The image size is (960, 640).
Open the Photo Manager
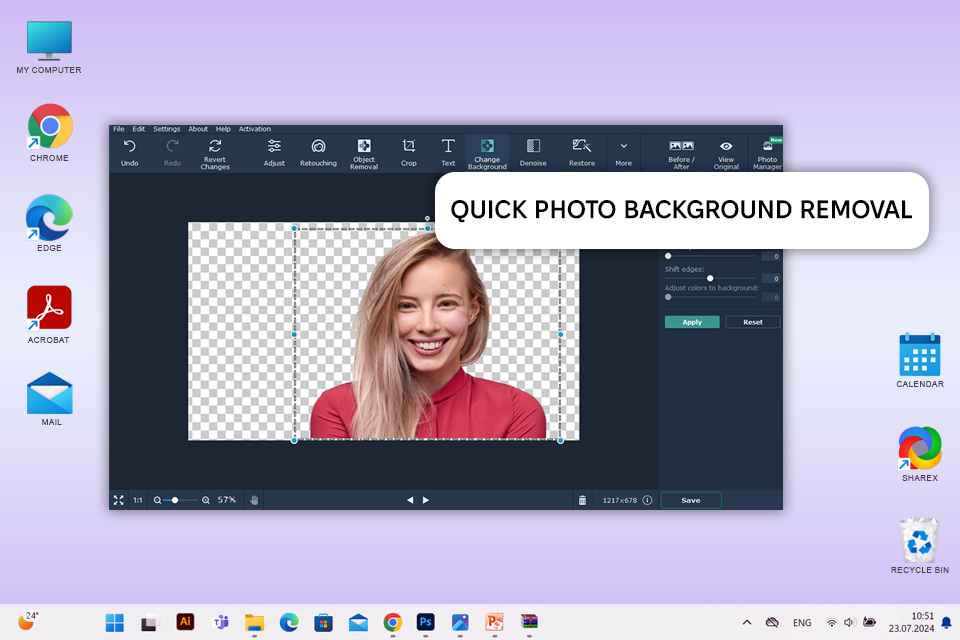point(767,154)
